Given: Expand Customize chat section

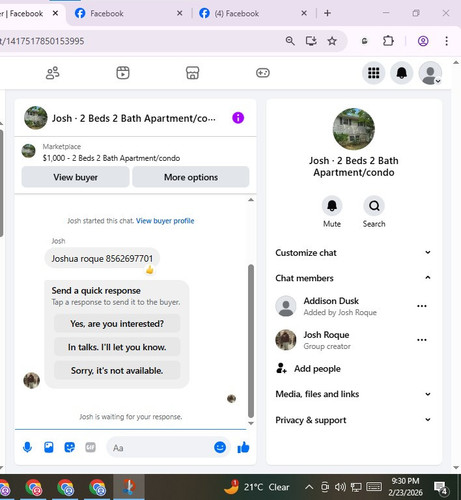Looking at the screenshot, I should [353, 253].
